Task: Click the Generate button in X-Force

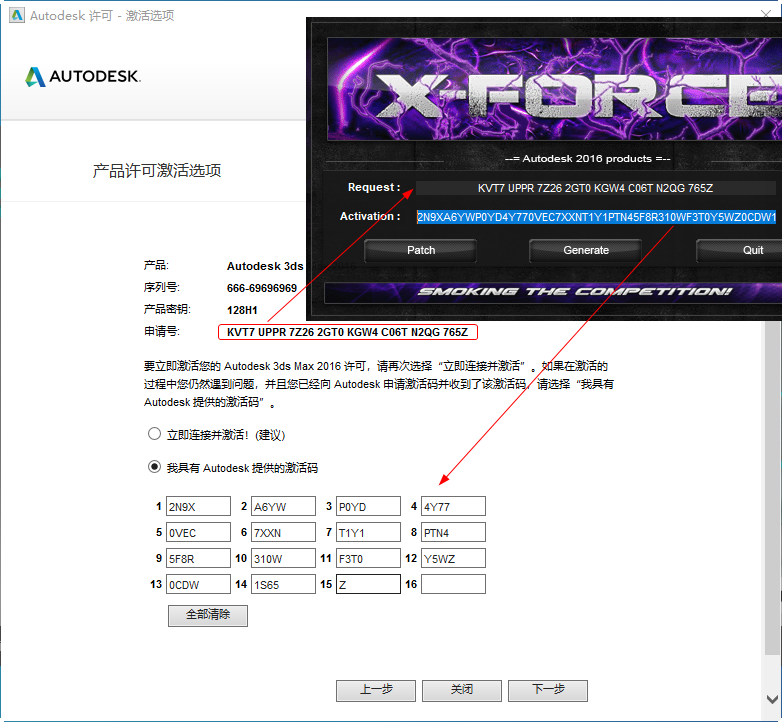Action: coord(586,250)
